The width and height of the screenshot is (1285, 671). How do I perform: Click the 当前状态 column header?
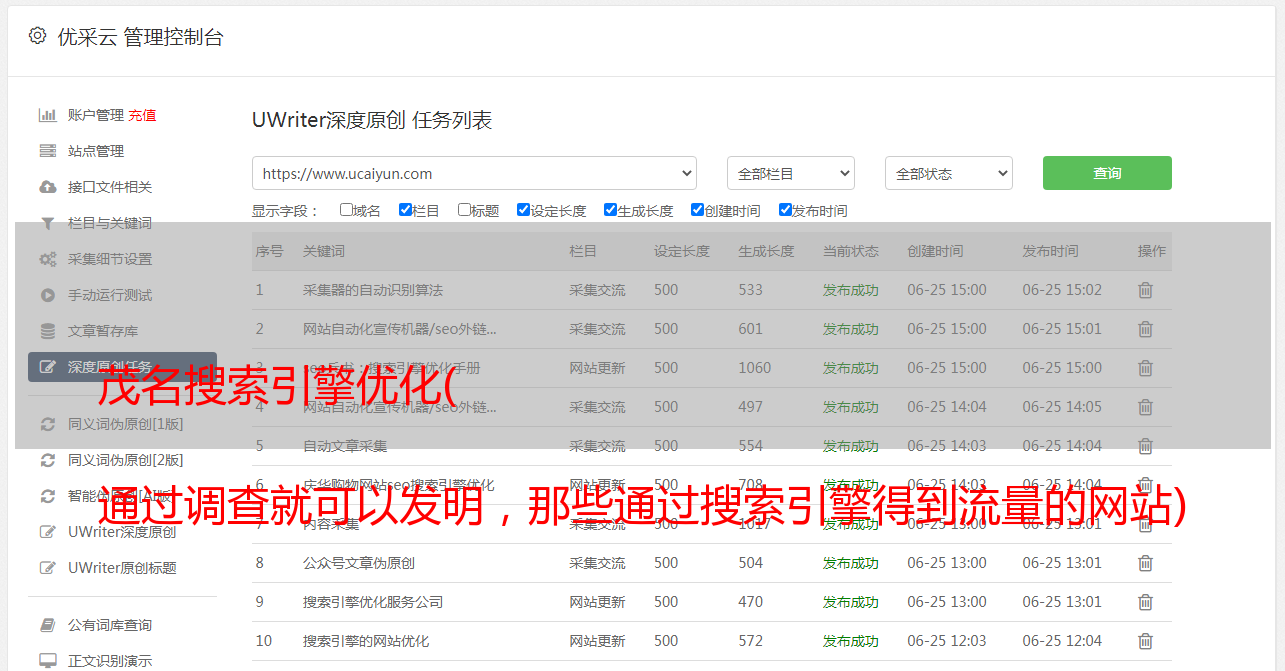point(851,251)
